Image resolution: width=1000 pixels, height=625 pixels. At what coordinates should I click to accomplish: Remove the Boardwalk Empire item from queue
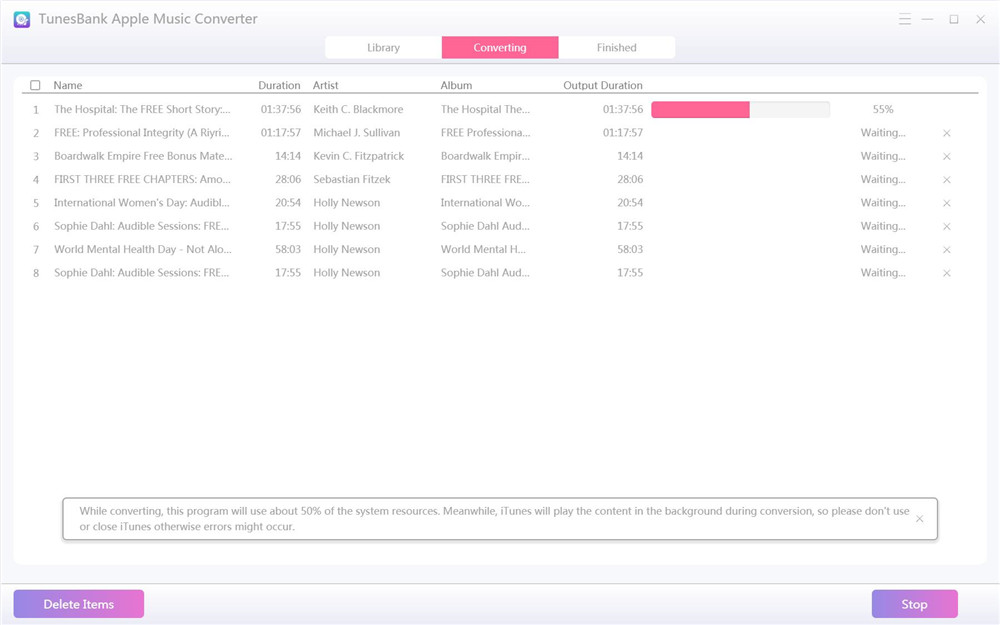[x=946, y=156]
